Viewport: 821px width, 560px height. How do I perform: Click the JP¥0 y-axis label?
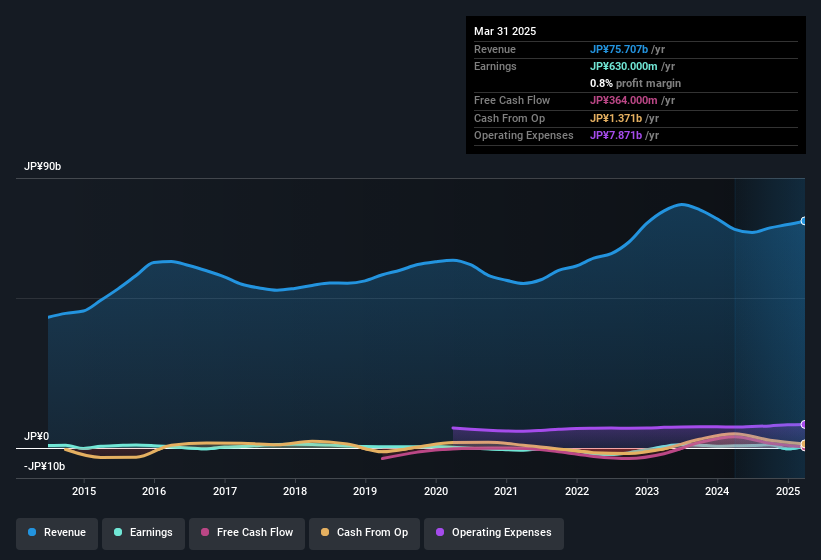(37, 436)
